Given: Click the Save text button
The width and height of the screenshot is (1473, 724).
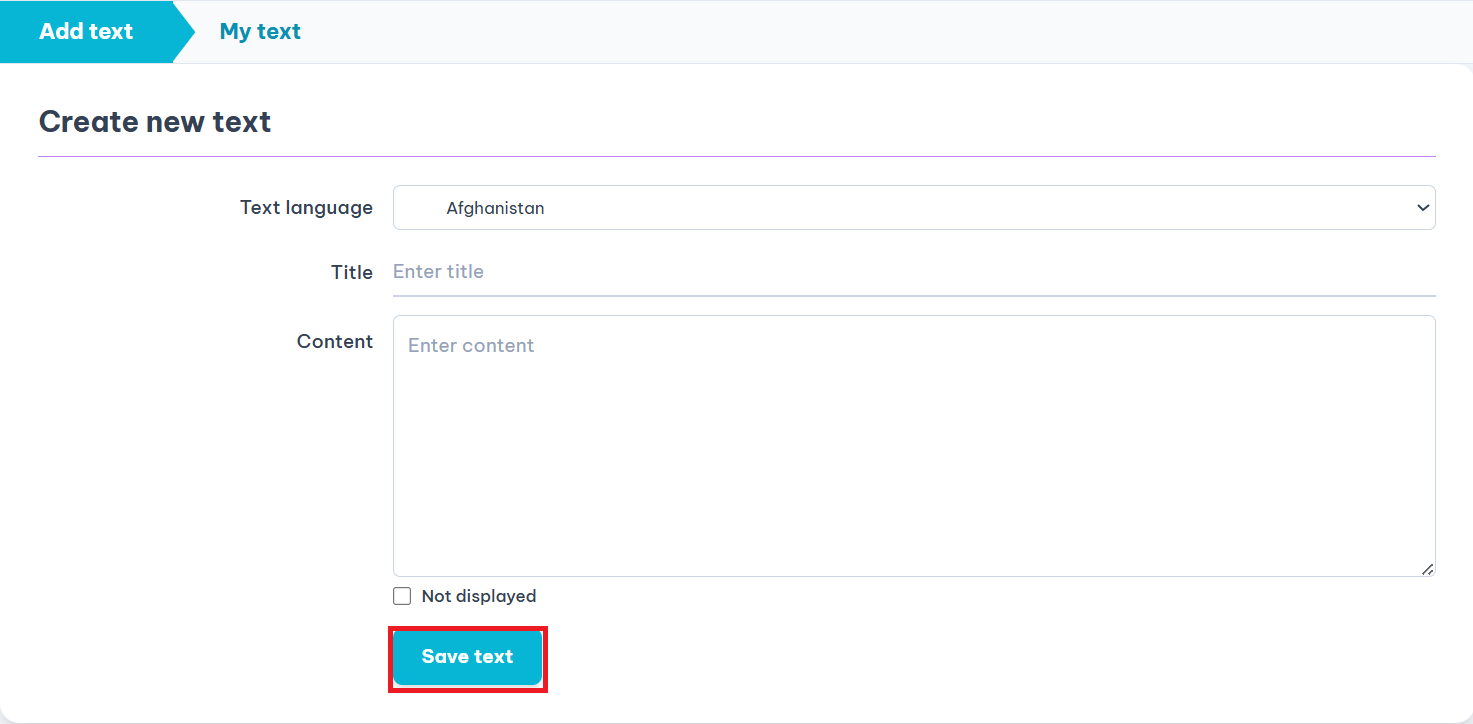Looking at the screenshot, I should point(467,657).
